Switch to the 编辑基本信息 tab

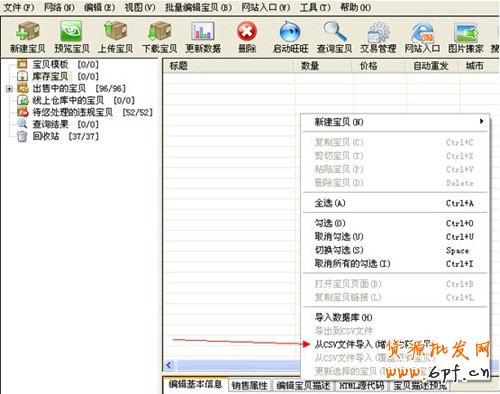click(x=195, y=384)
